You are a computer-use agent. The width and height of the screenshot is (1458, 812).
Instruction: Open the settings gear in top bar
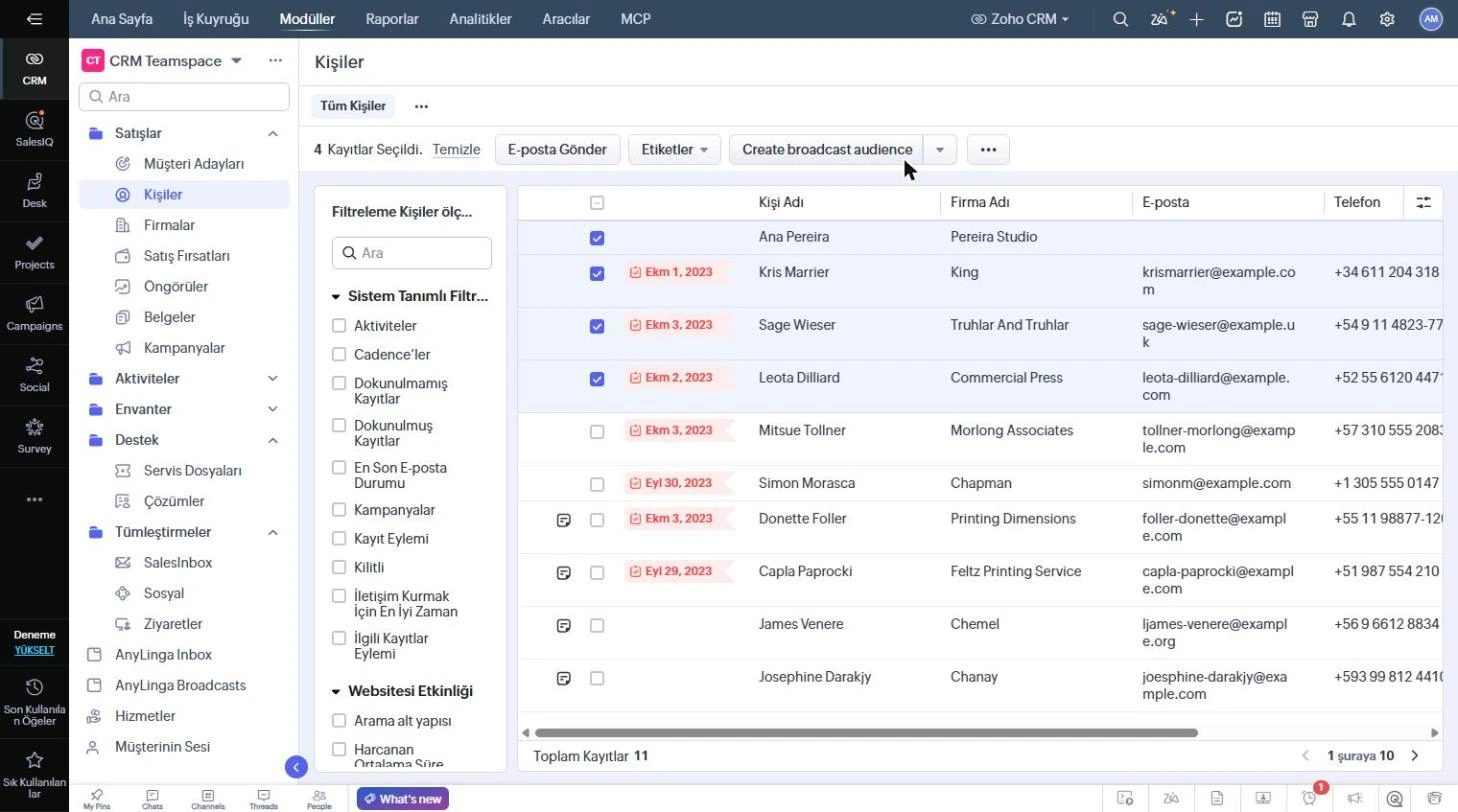(1387, 19)
